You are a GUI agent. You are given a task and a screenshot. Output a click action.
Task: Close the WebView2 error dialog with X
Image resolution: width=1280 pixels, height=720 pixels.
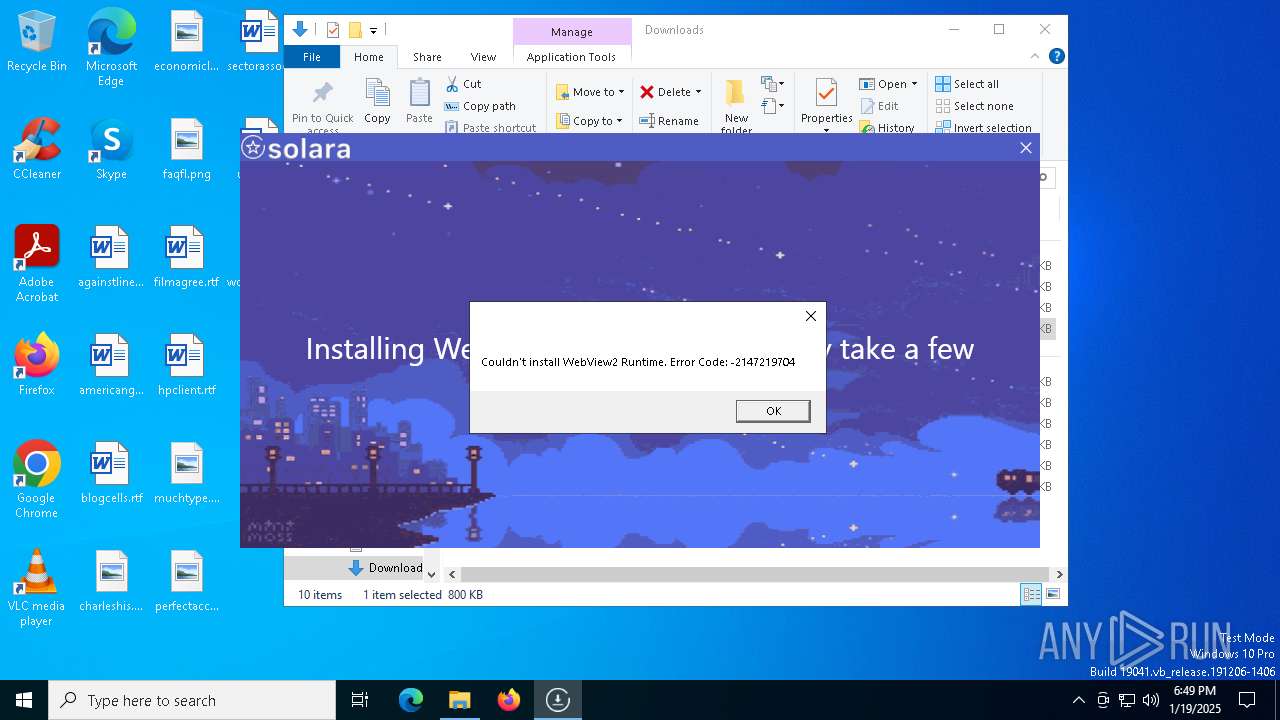pos(811,316)
